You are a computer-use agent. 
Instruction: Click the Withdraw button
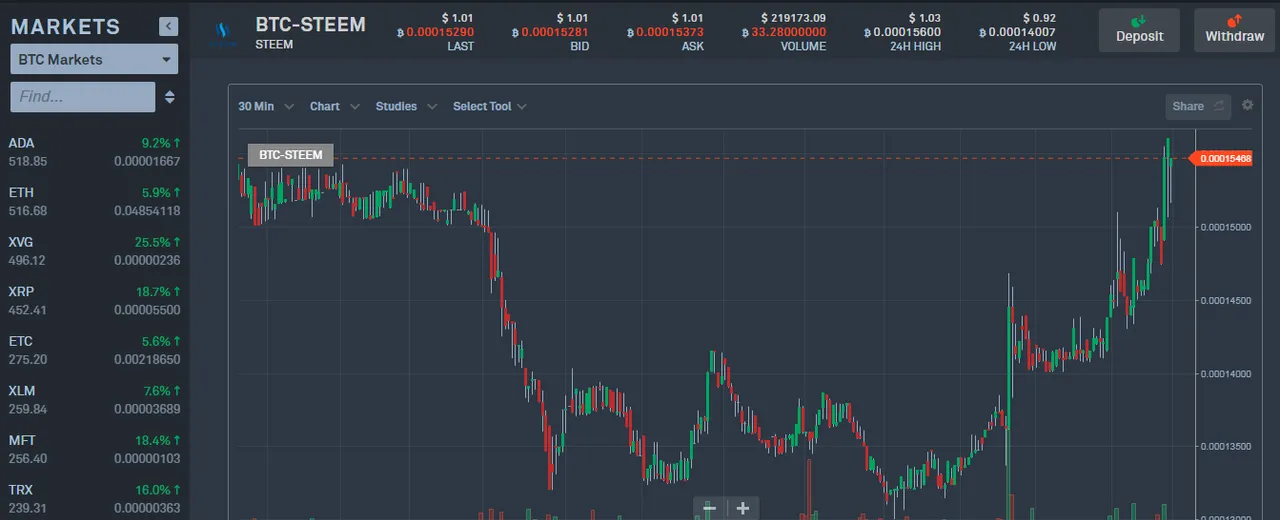[1234, 30]
